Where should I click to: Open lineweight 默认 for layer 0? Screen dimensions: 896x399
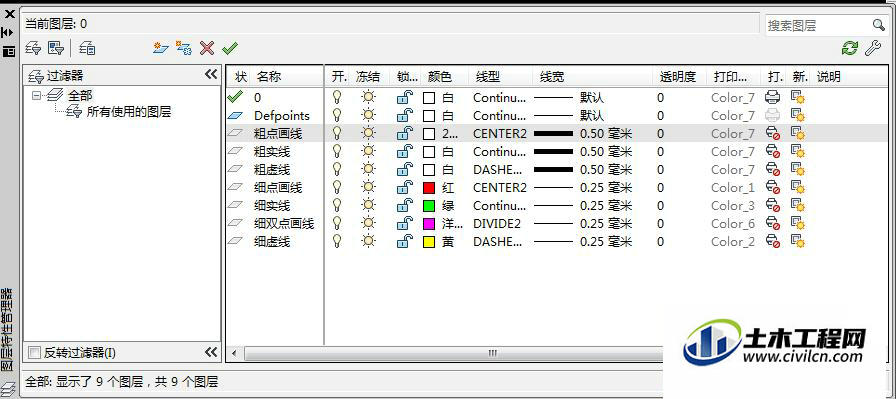coord(569,98)
